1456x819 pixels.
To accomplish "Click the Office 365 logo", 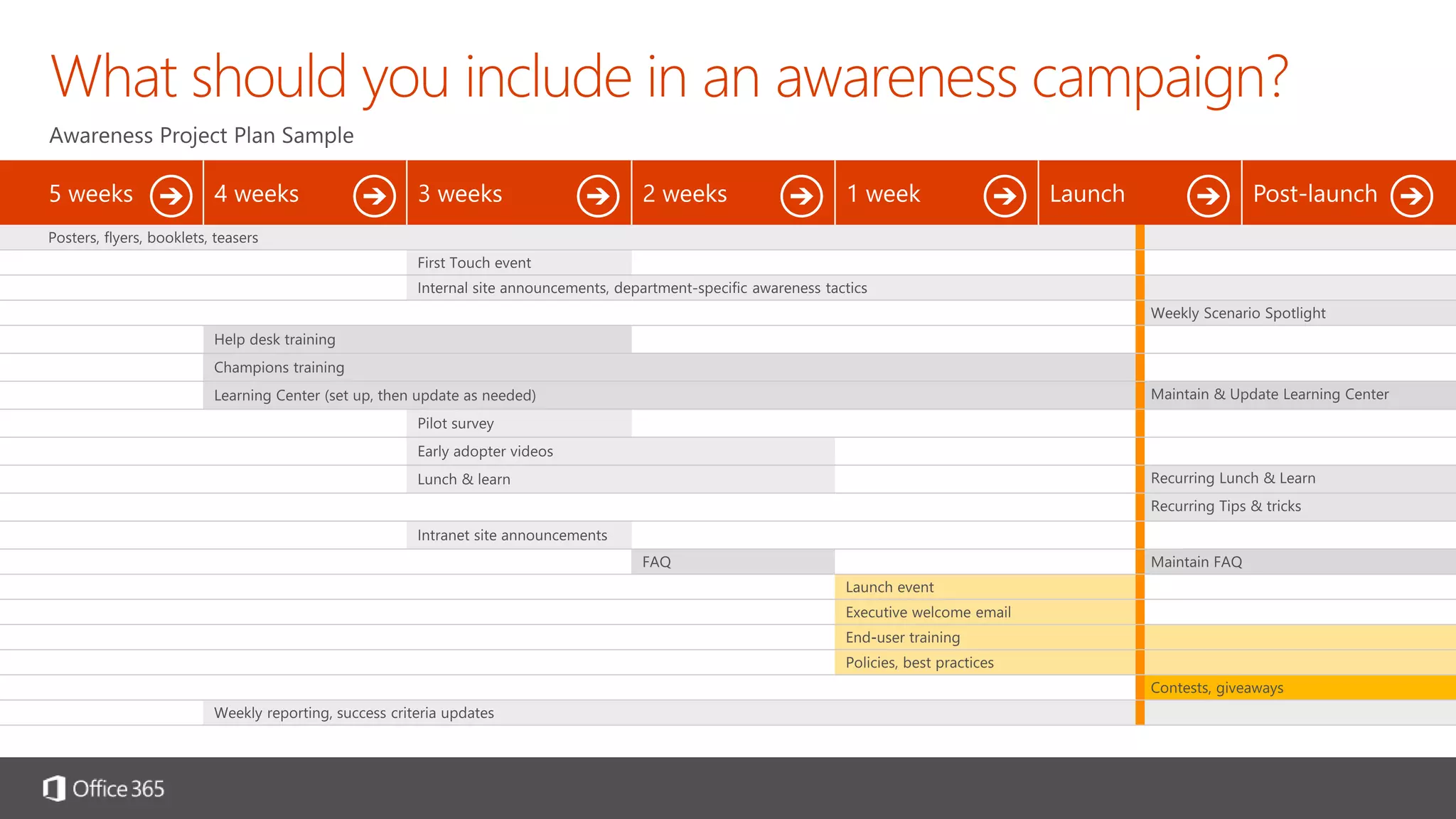I will [x=104, y=788].
